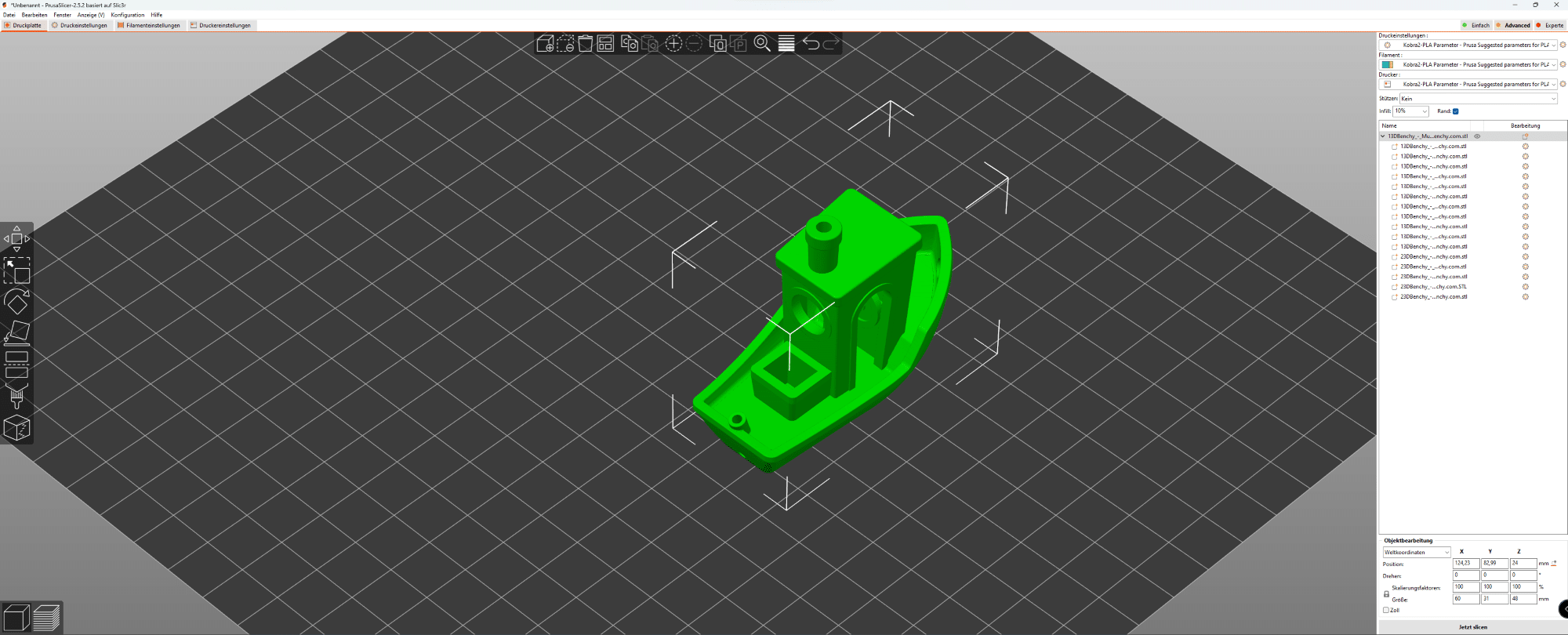Enable the Zoll checkbox

[1386, 610]
